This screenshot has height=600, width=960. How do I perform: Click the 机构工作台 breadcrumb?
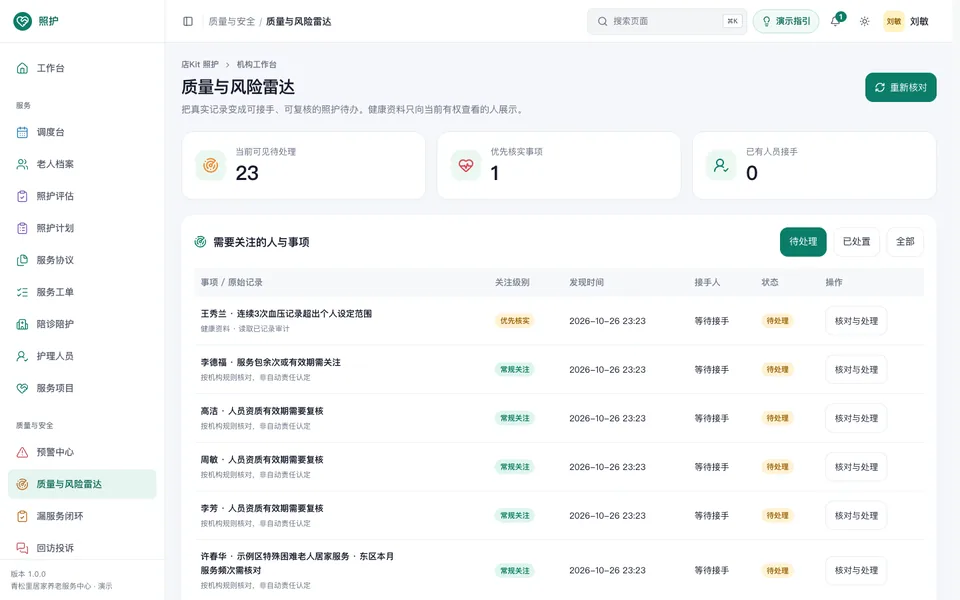[x=257, y=64]
